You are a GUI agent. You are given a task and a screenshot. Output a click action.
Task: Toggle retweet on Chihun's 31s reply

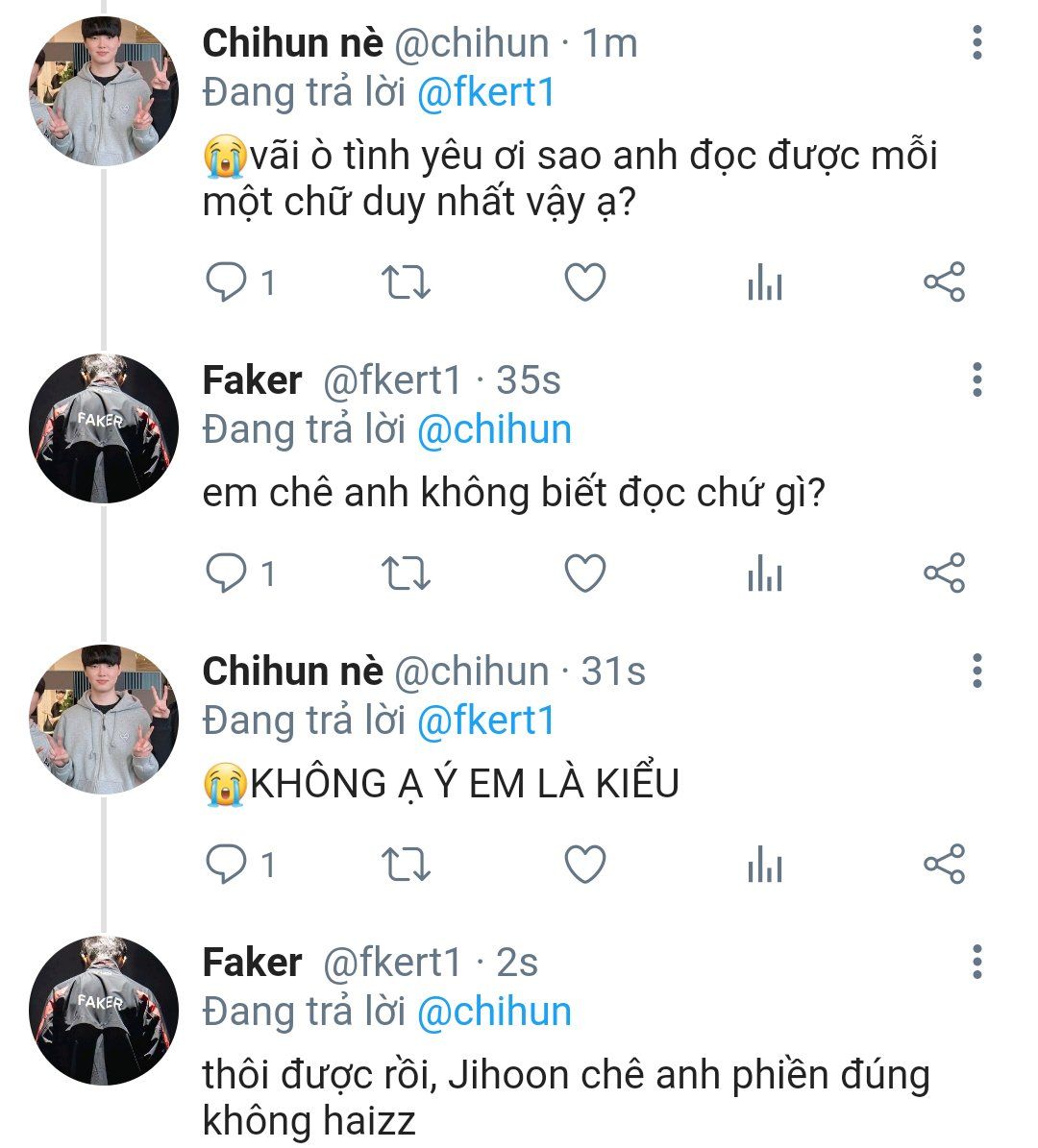coord(406,865)
